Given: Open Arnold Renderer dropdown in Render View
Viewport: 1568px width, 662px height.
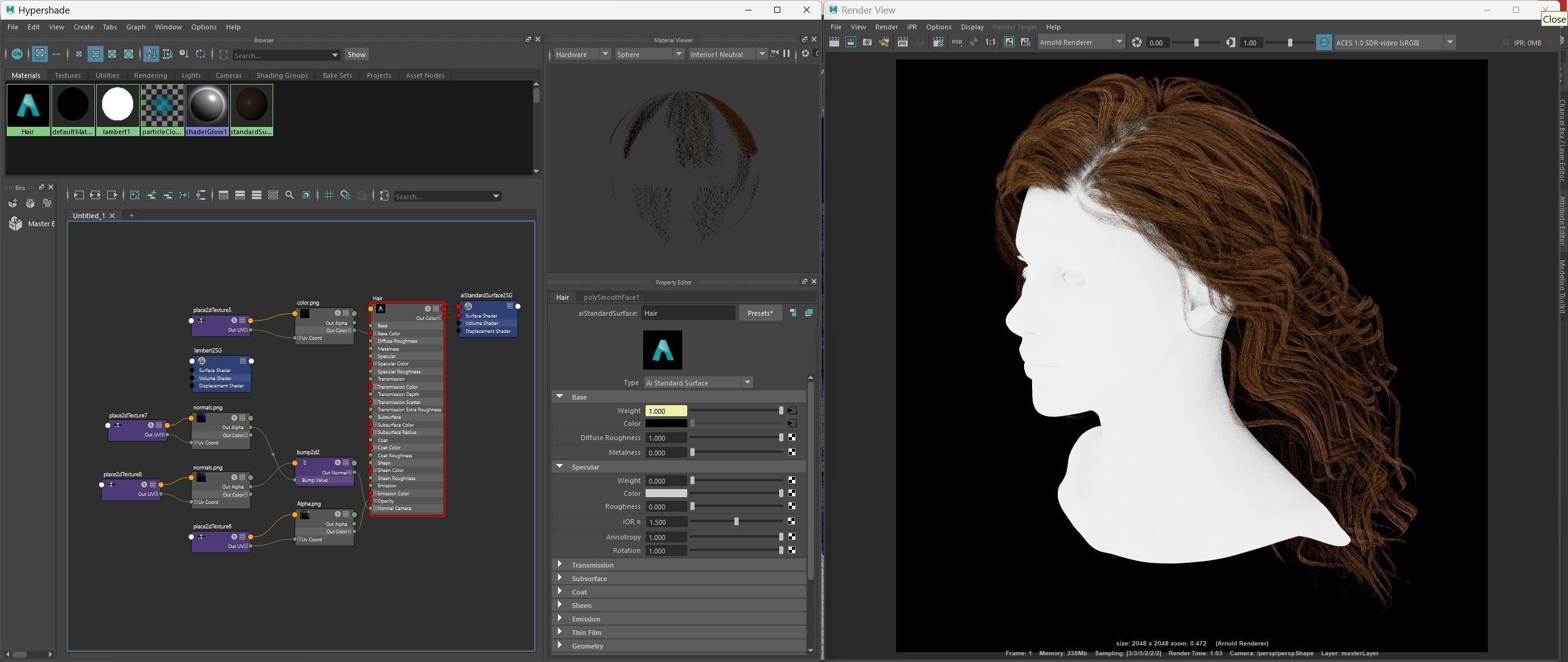Looking at the screenshot, I should click(1081, 42).
